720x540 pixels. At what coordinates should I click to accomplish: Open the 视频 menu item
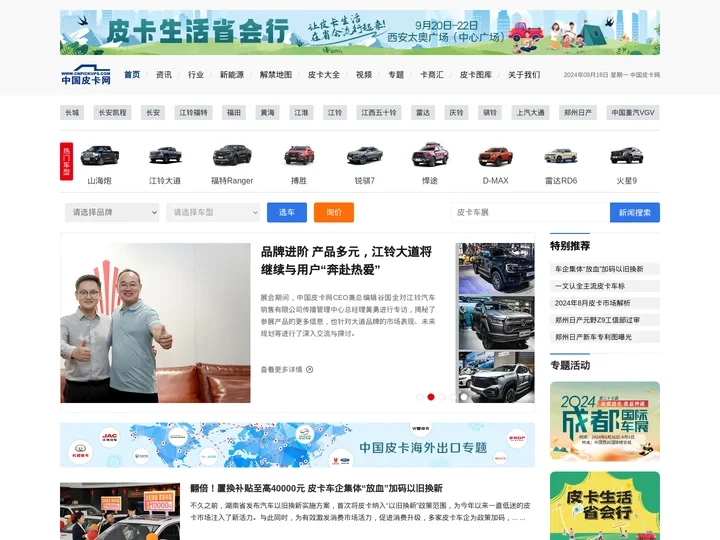[x=364, y=74]
